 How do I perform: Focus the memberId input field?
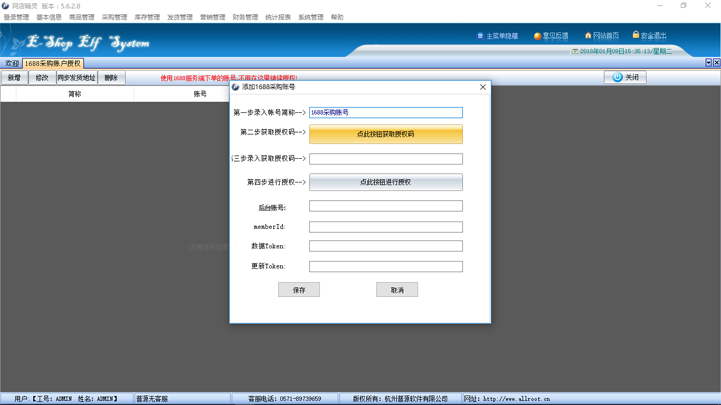coord(386,227)
